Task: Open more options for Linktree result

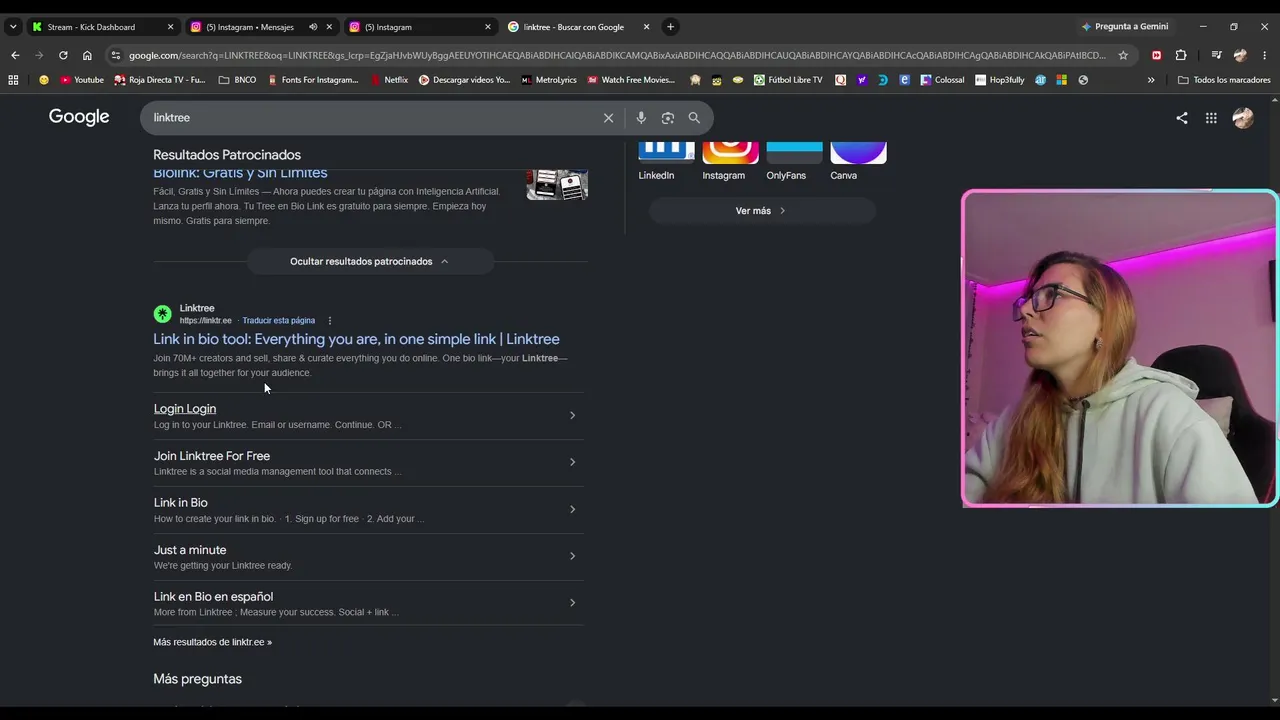Action: pyautogui.click(x=329, y=321)
